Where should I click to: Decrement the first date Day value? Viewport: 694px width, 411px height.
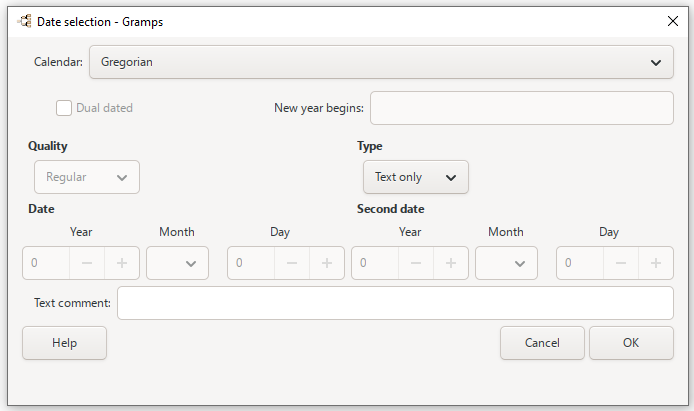pos(291,263)
